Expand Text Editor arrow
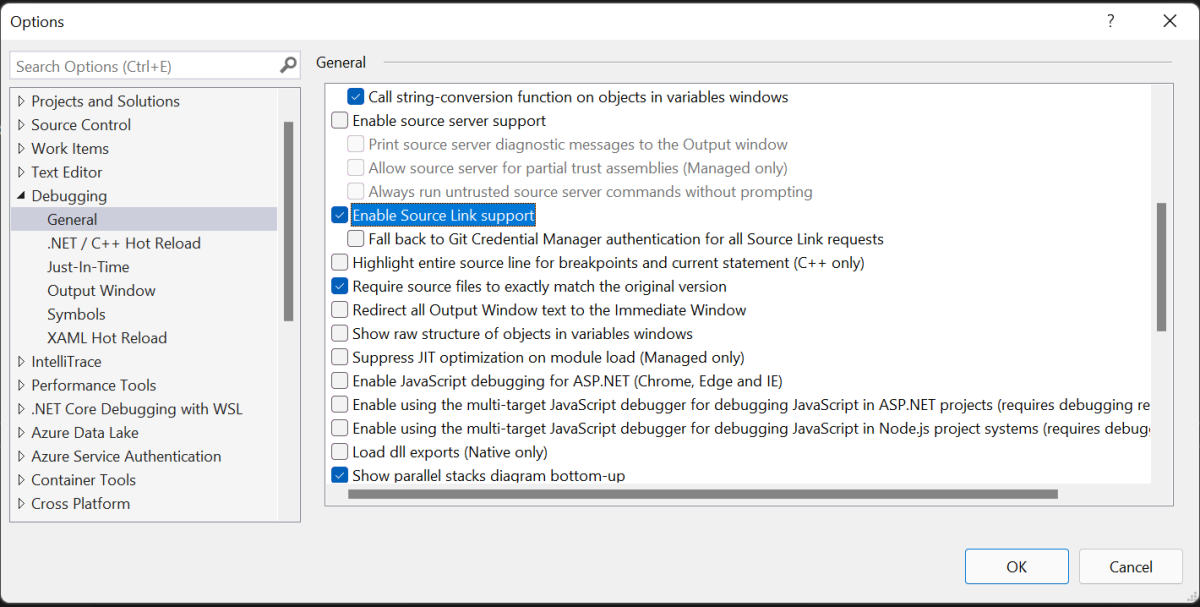Image resolution: width=1200 pixels, height=607 pixels. click(x=22, y=172)
